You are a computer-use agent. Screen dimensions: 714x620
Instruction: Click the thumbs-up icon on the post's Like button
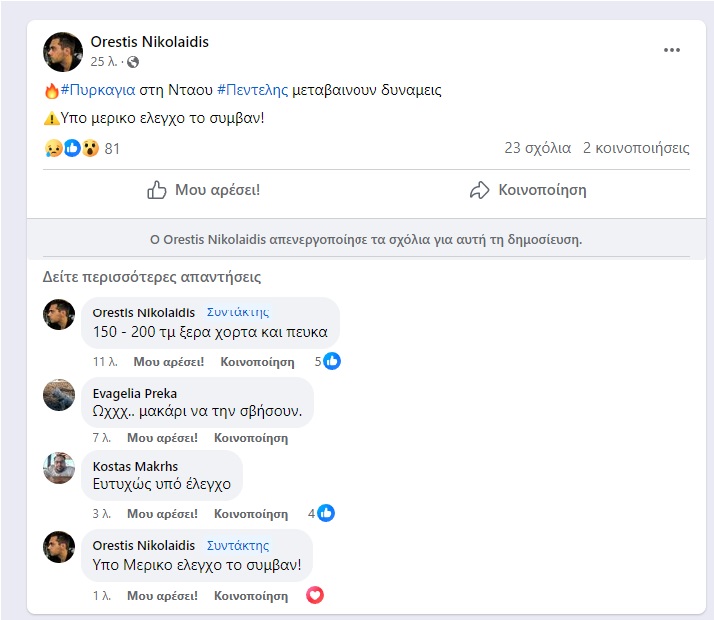click(157, 190)
